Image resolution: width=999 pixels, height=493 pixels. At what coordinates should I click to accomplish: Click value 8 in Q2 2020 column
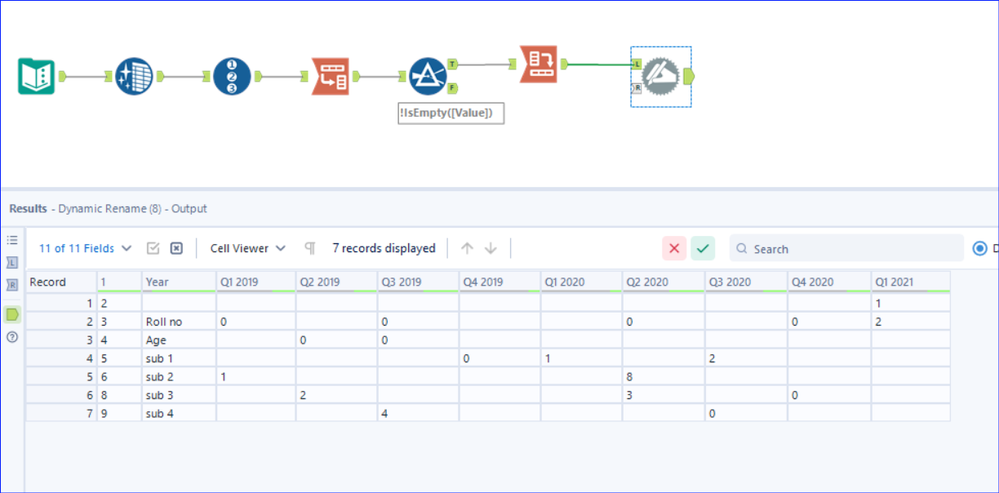[x=663, y=376]
